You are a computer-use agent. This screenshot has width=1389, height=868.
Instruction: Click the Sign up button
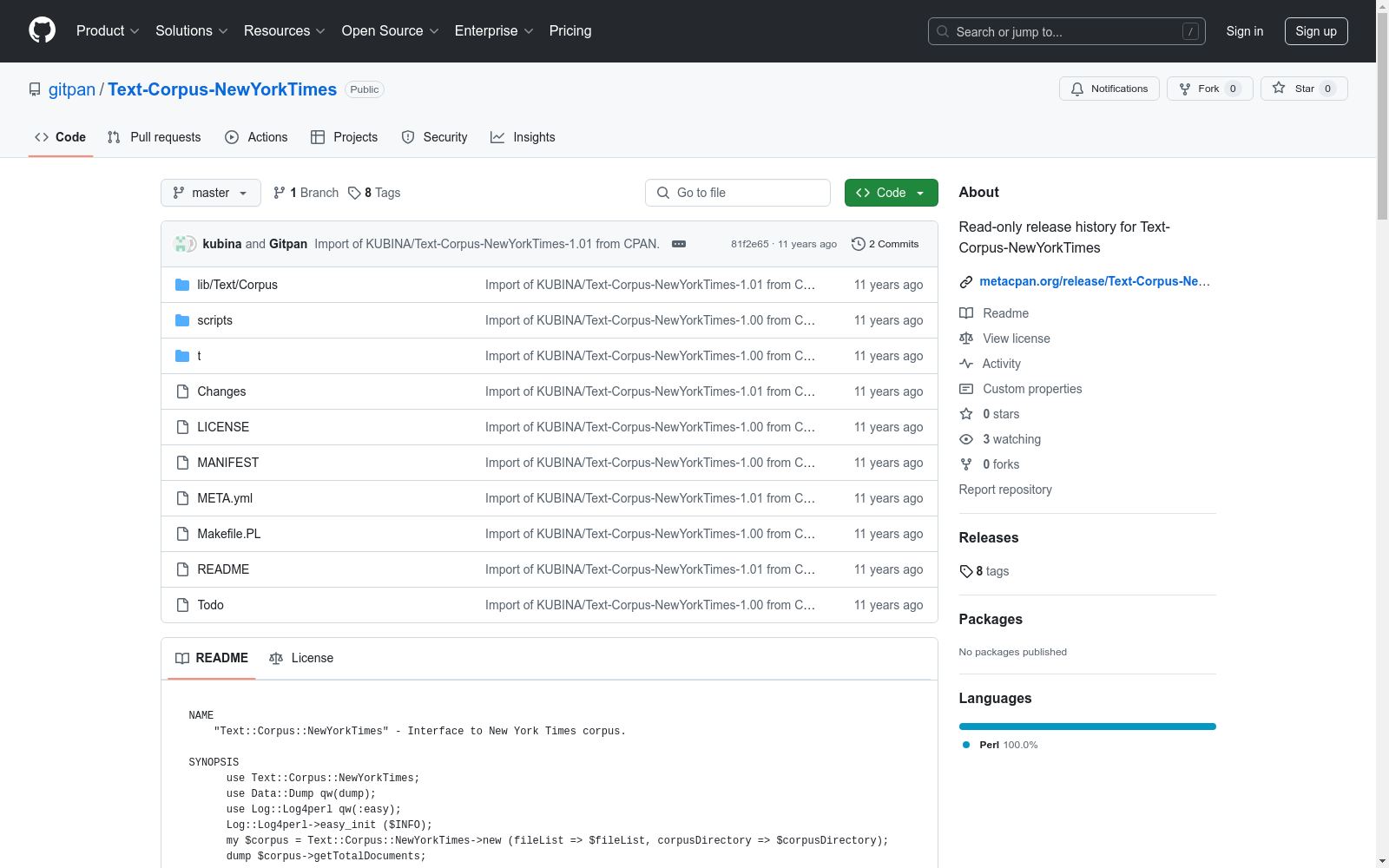click(x=1316, y=31)
